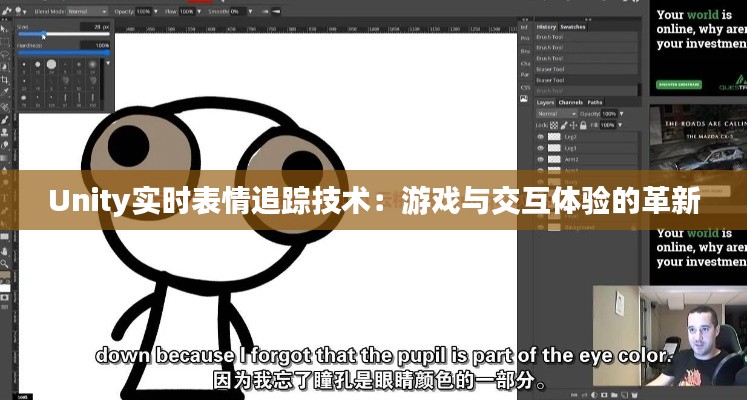Viewport: 747px width, 400px height.
Task: Select the Eyedropper tool
Action: coord(5,91)
